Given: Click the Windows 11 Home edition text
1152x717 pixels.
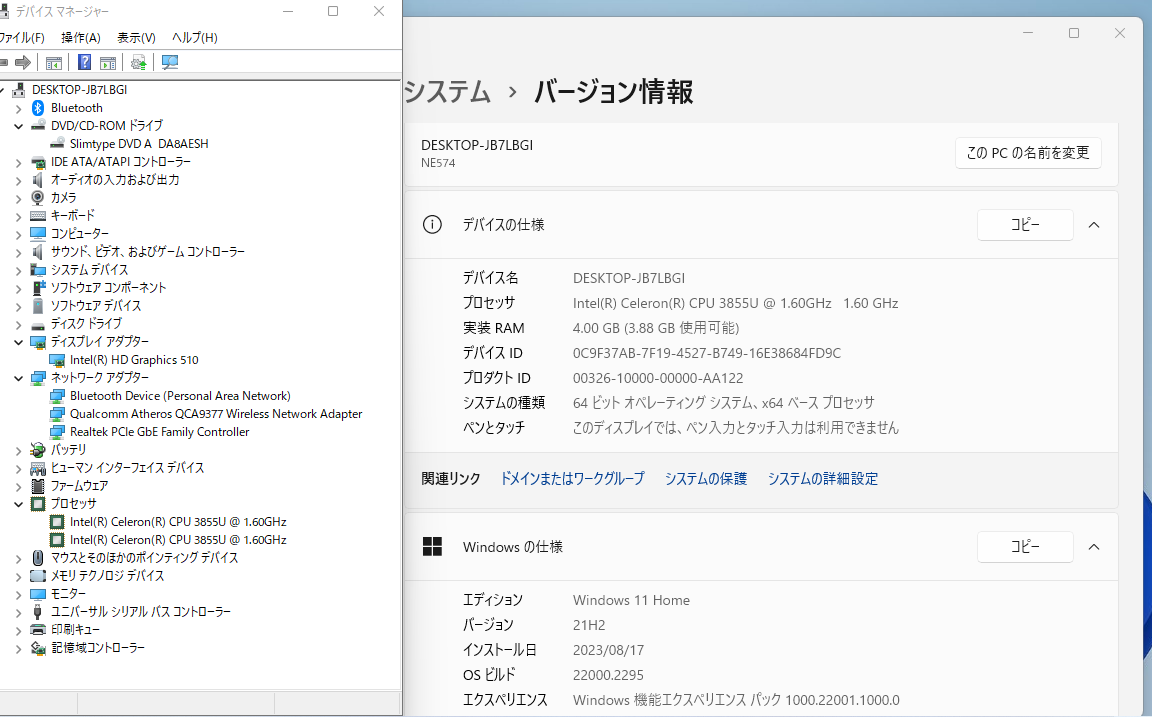Looking at the screenshot, I should (631, 600).
